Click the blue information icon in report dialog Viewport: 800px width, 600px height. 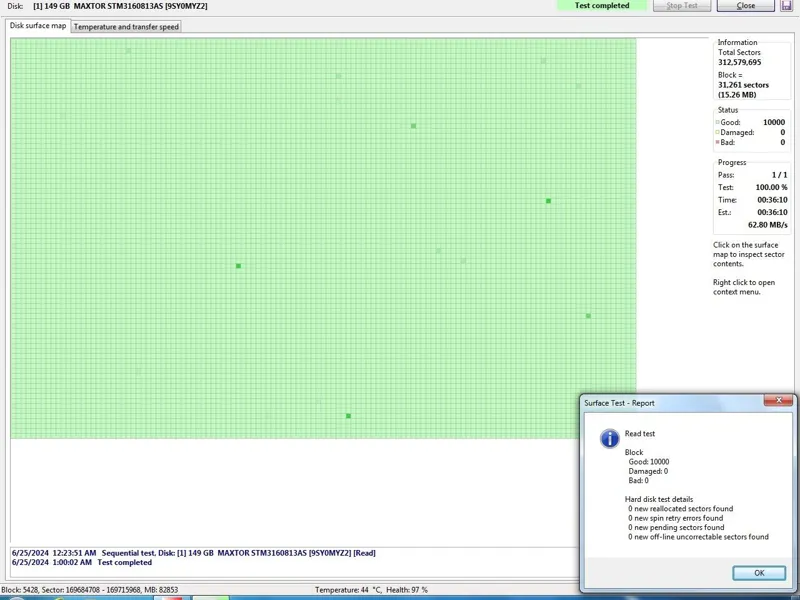tap(609, 439)
